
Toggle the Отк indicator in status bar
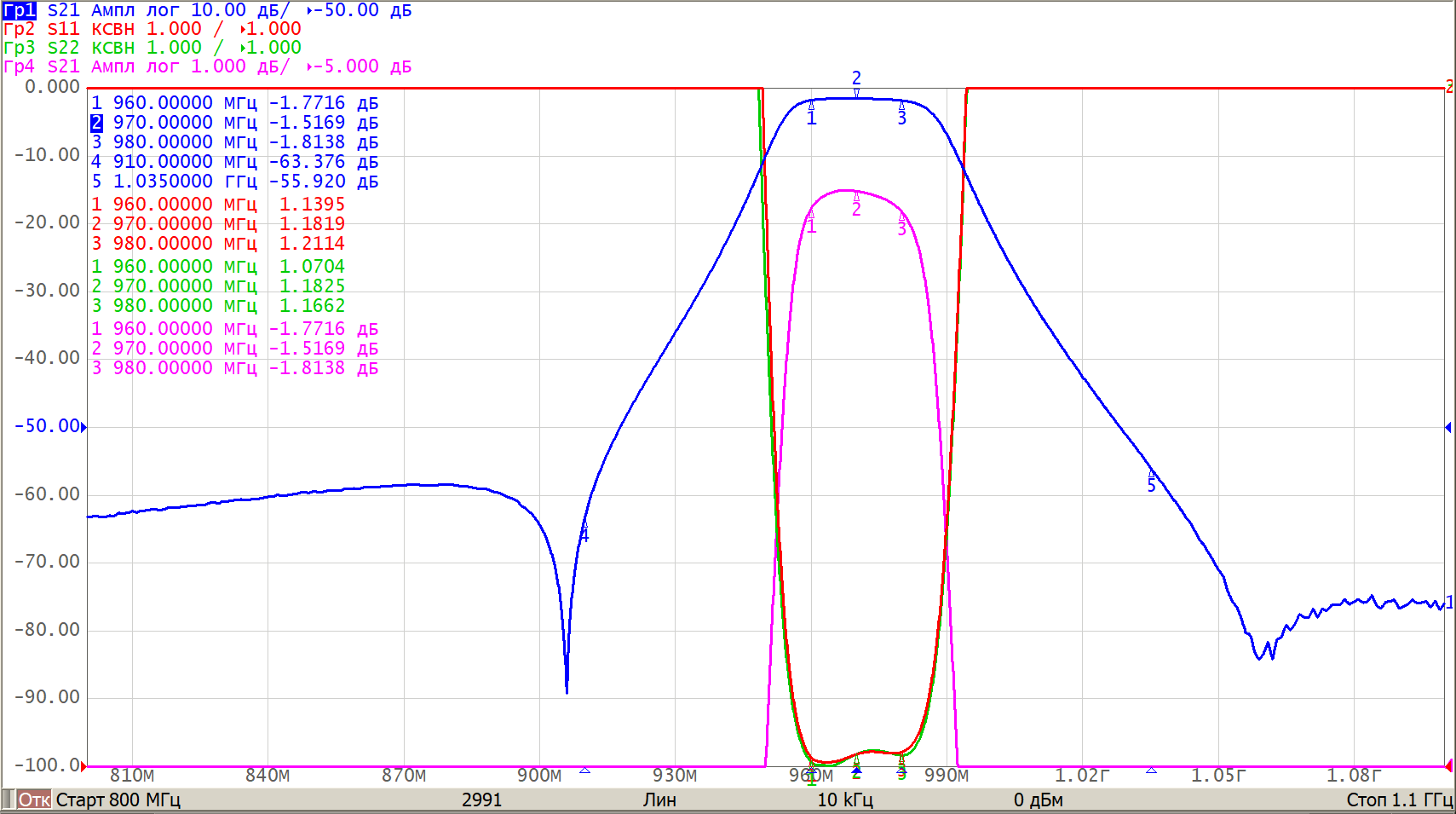34,800
